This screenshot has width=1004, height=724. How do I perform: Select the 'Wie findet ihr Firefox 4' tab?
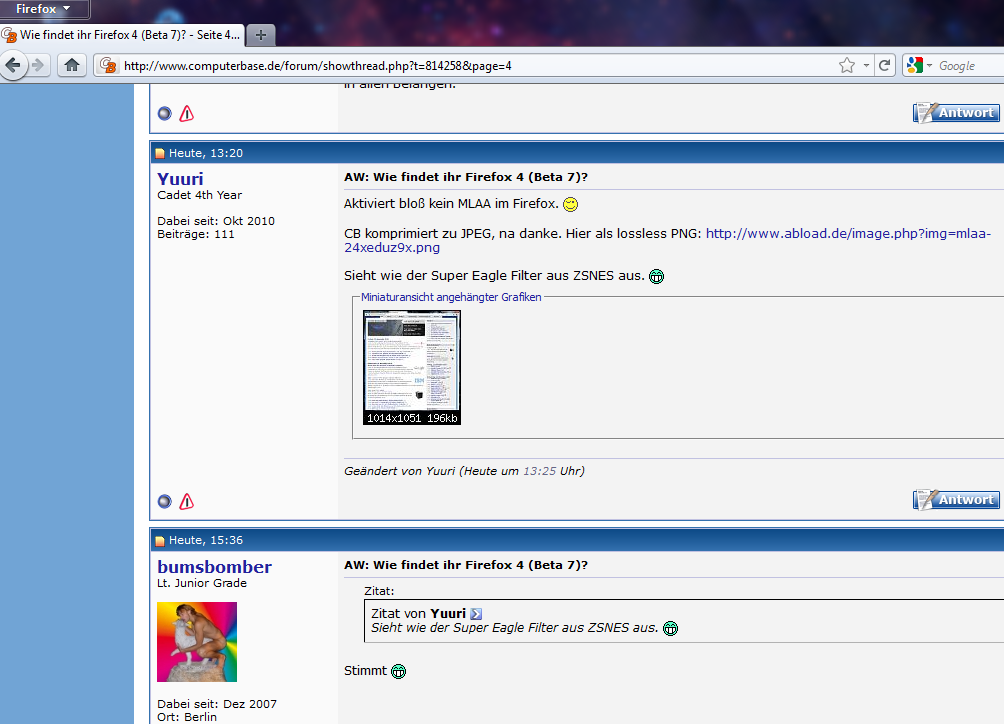click(x=122, y=35)
